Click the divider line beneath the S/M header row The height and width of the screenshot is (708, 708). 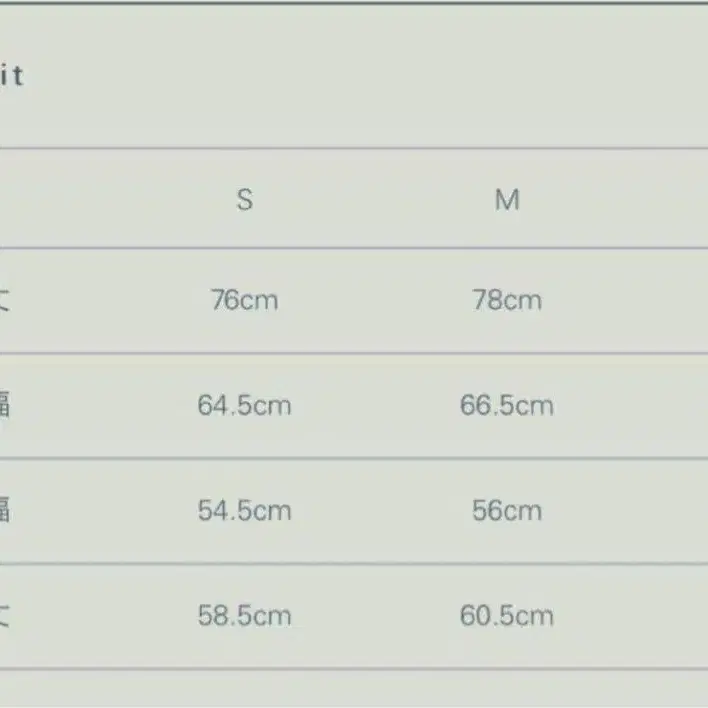(x=354, y=248)
